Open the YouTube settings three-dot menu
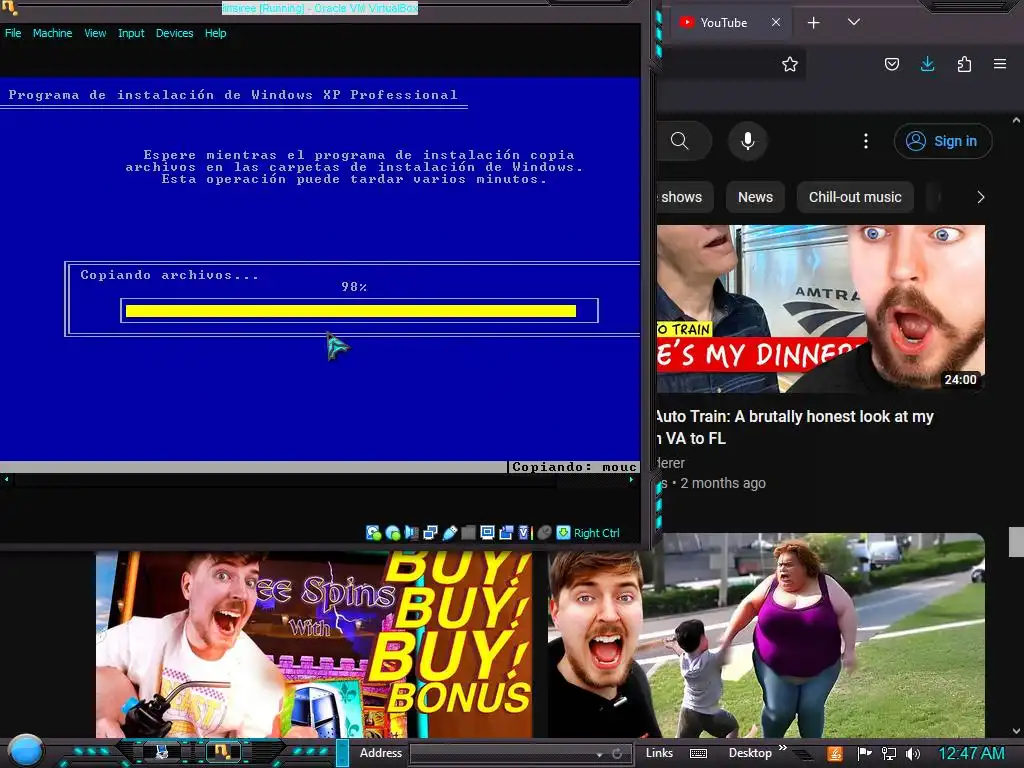The height and width of the screenshot is (768, 1024). coord(866,141)
